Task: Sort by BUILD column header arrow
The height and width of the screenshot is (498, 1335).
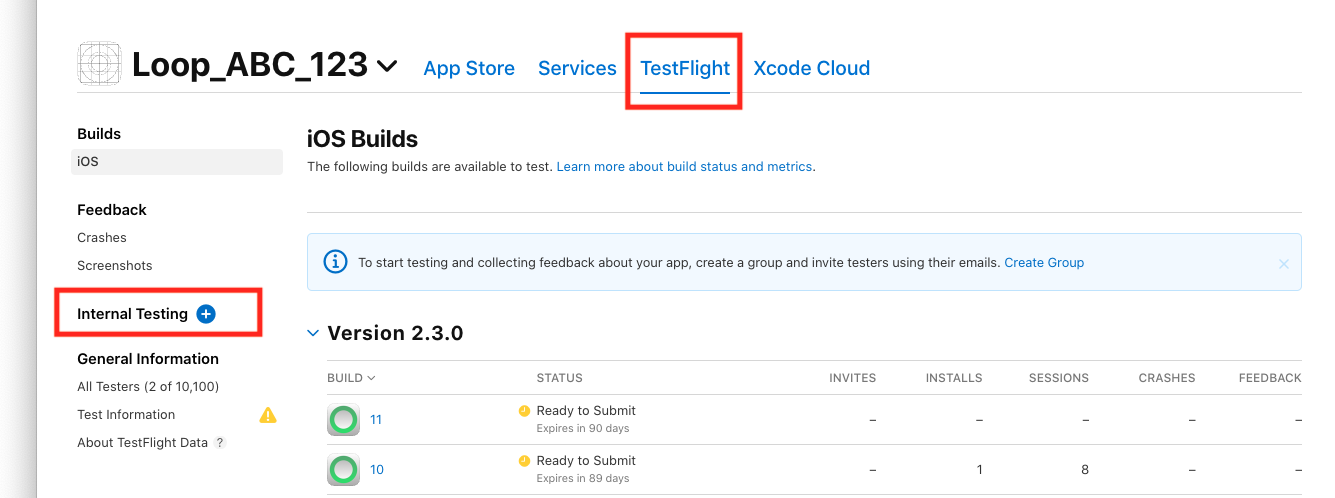Action: click(372, 378)
